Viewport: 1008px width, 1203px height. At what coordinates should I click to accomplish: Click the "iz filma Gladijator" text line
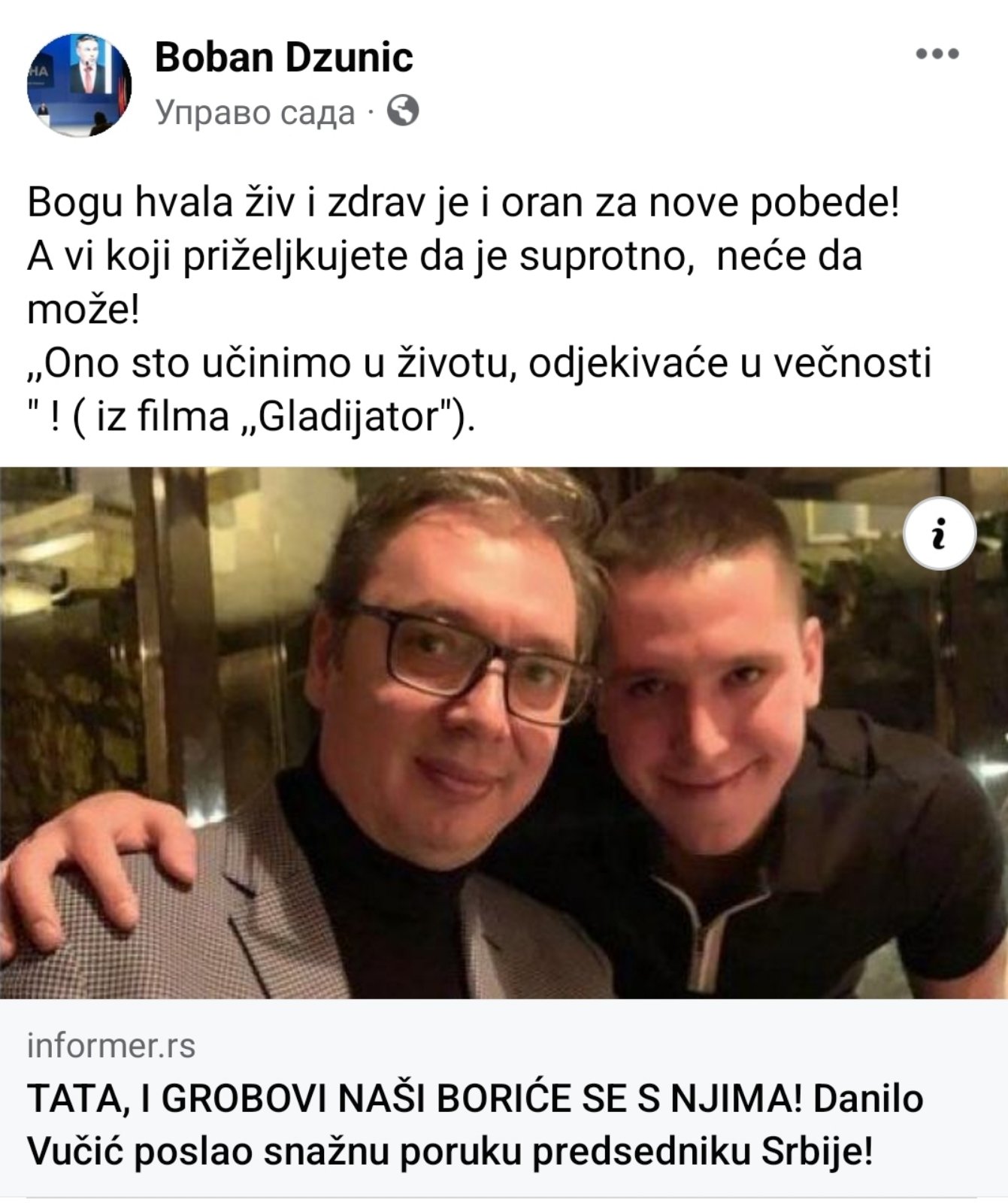click(251, 417)
